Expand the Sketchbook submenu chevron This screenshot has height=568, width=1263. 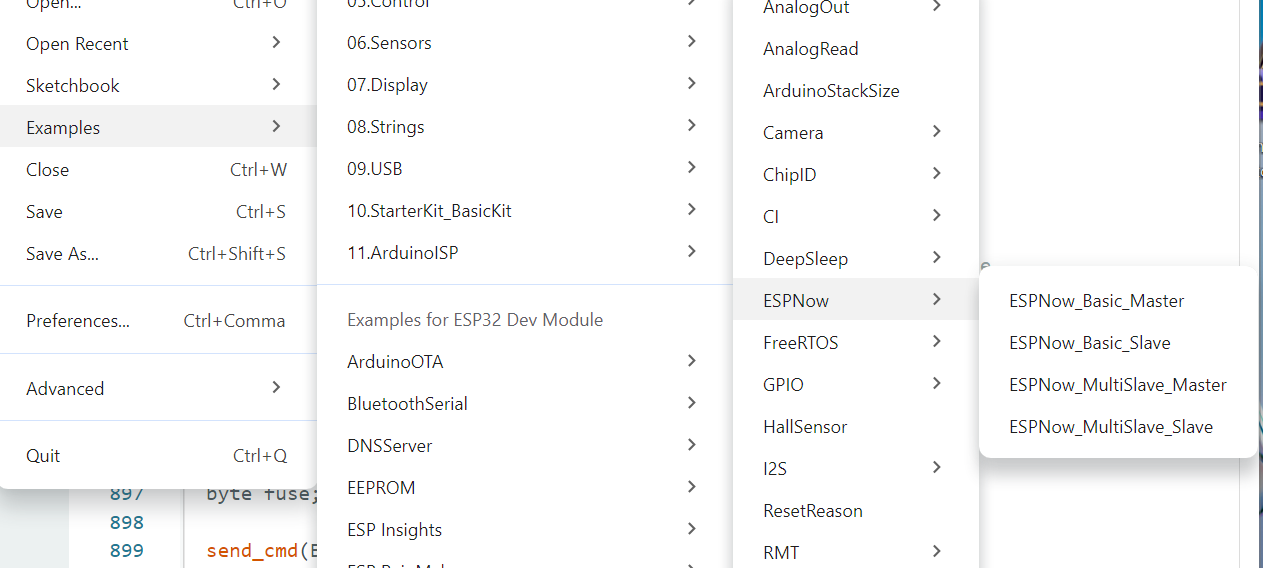[276, 85]
